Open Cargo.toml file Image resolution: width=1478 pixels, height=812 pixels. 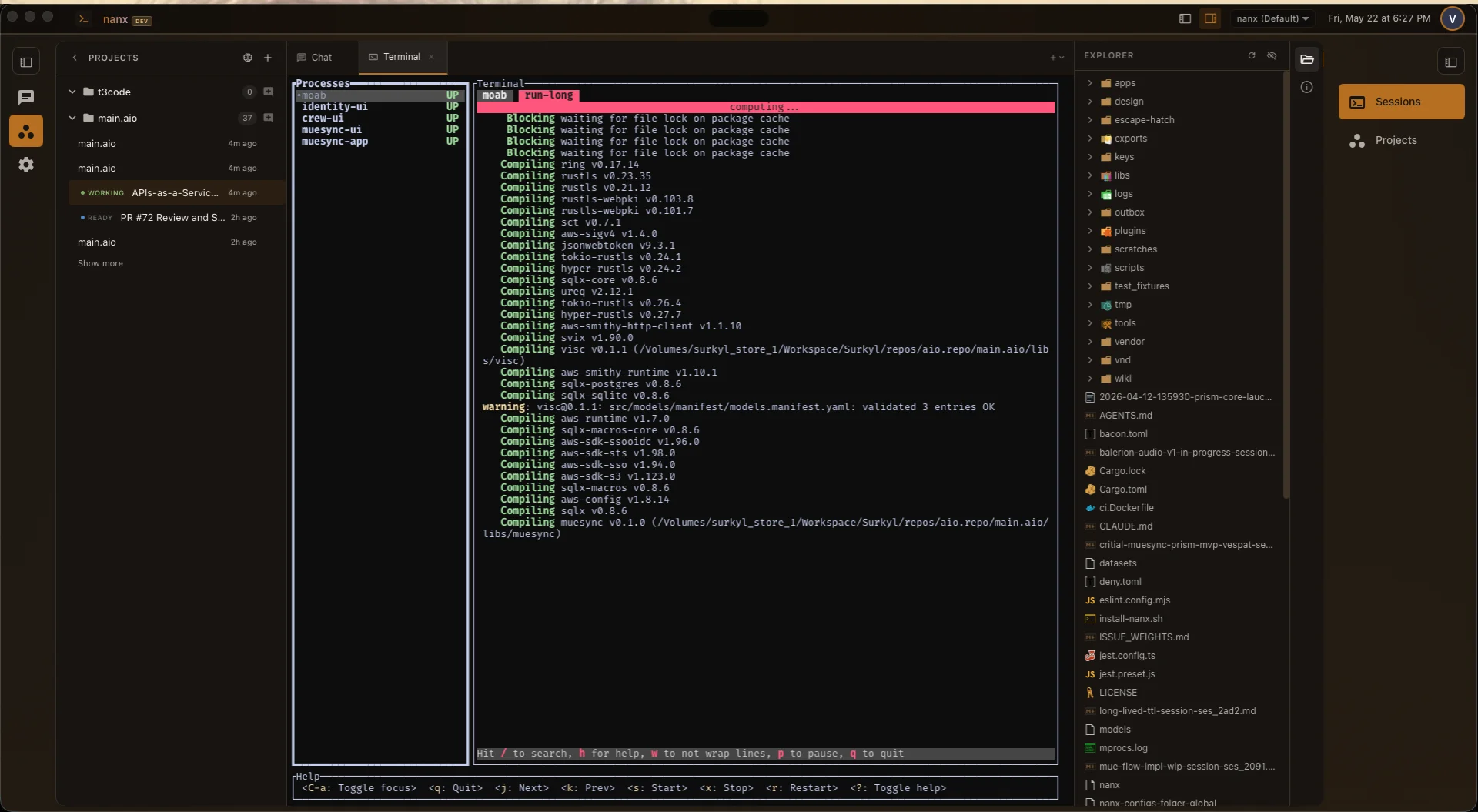(1122, 490)
